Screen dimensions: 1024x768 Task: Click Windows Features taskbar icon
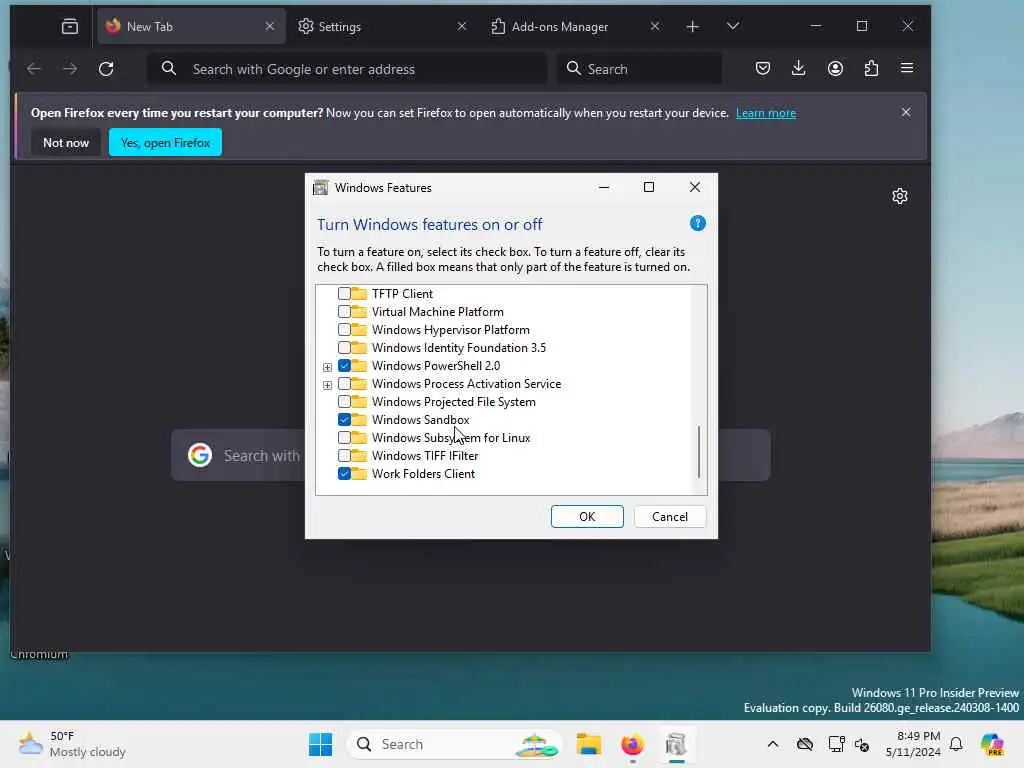[676, 744]
